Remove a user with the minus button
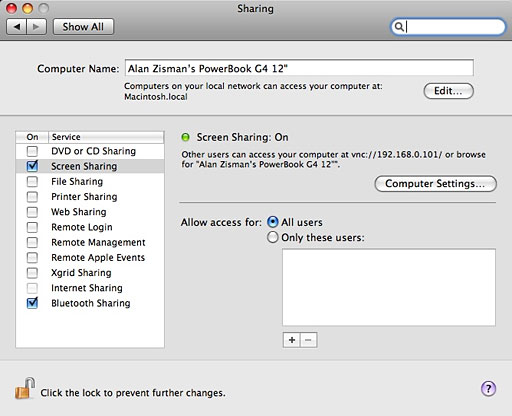512x416 pixels. point(308,340)
